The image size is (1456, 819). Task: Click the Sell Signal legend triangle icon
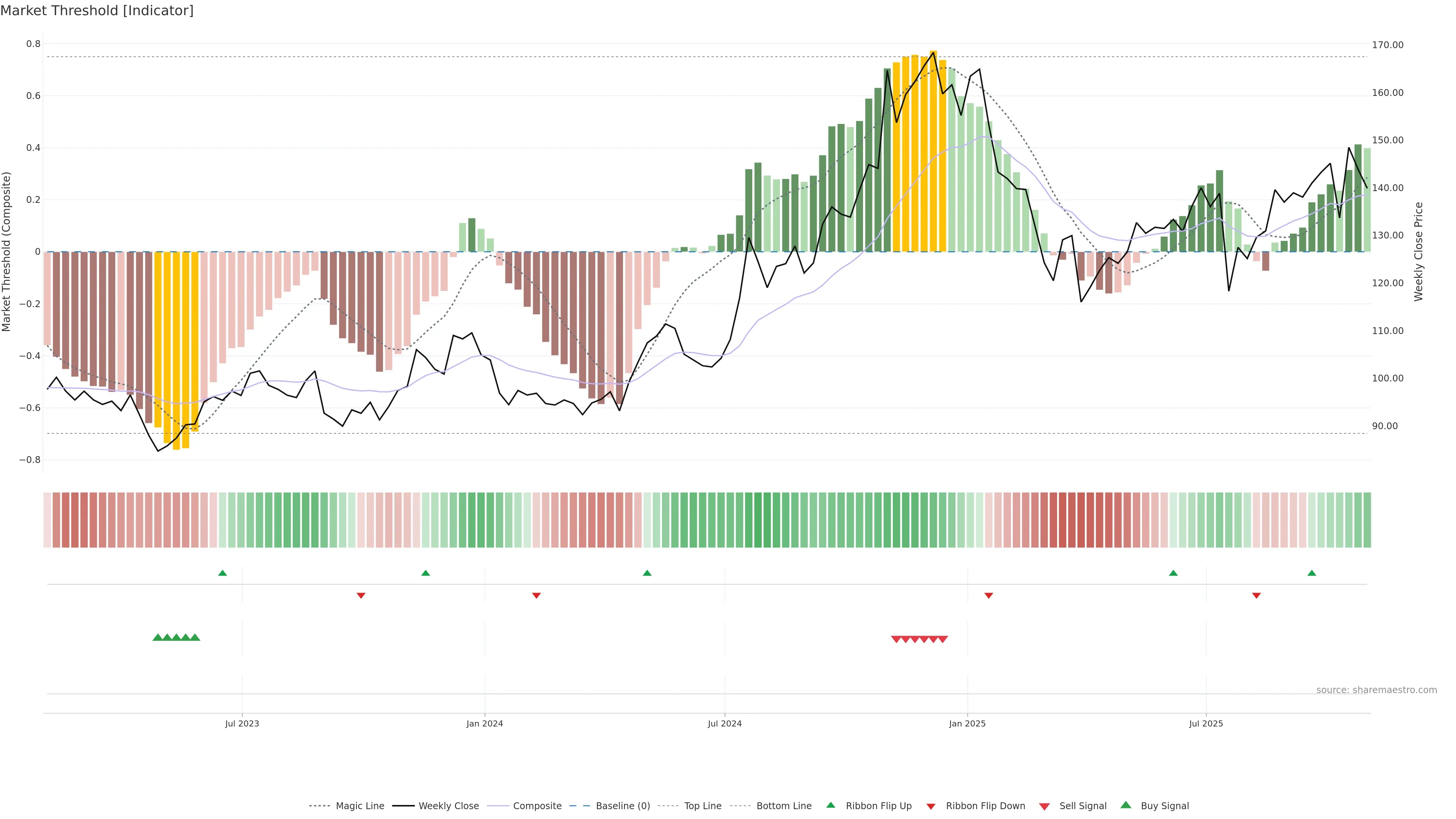(1044, 806)
